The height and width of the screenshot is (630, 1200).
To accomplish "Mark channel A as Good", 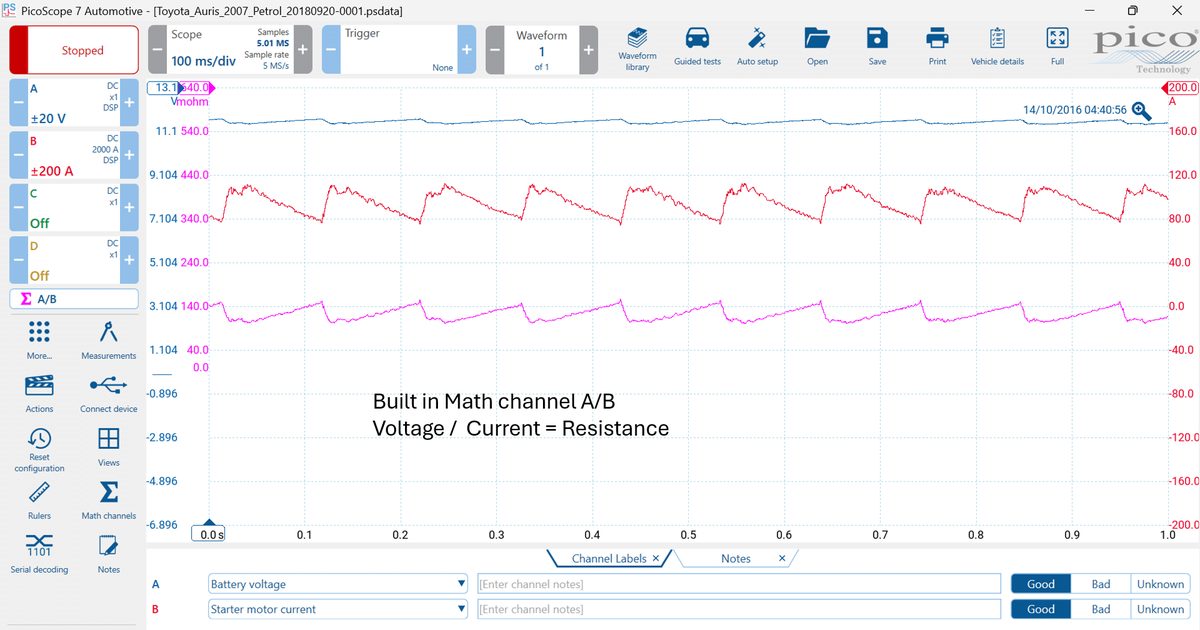I will pyautogui.click(x=1040, y=584).
